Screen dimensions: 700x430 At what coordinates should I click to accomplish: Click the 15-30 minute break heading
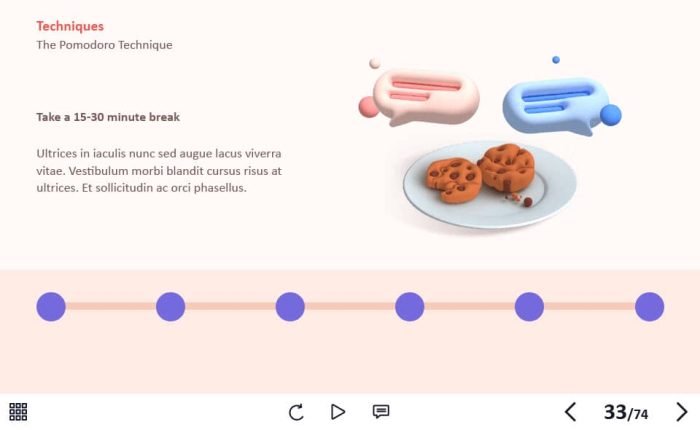[x=108, y=117]
